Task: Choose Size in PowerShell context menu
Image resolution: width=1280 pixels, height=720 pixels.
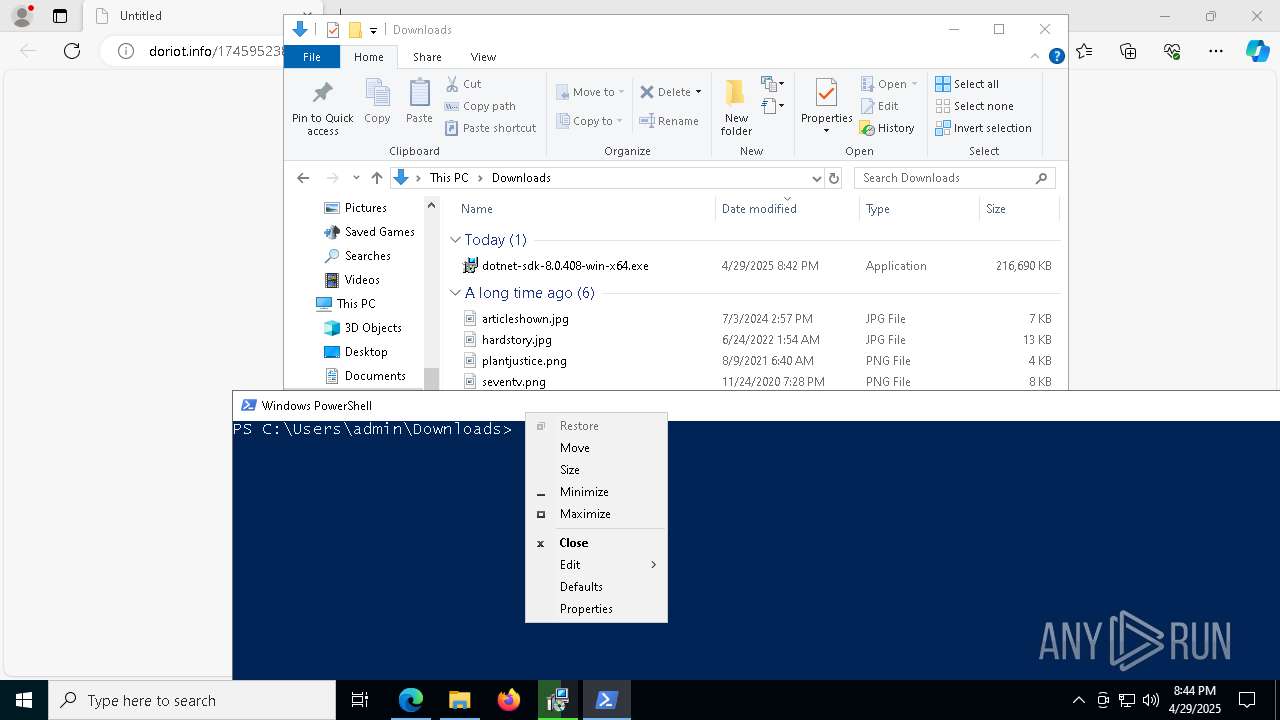Action: 596,470
